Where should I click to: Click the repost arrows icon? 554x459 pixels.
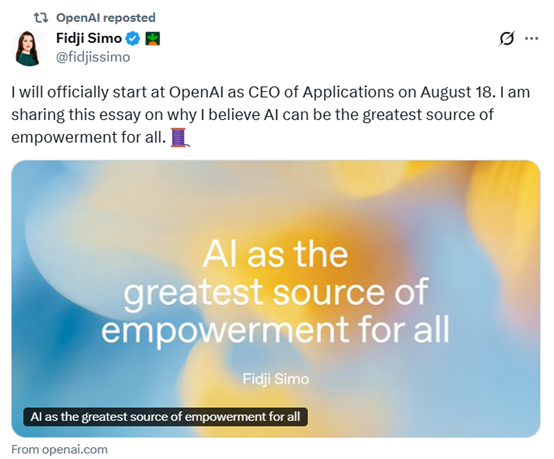click(x=41, y=18)
